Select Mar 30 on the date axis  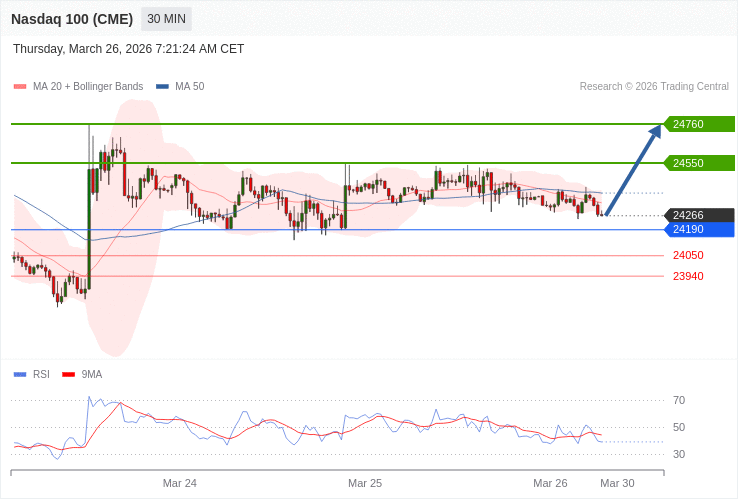point(617,483)
